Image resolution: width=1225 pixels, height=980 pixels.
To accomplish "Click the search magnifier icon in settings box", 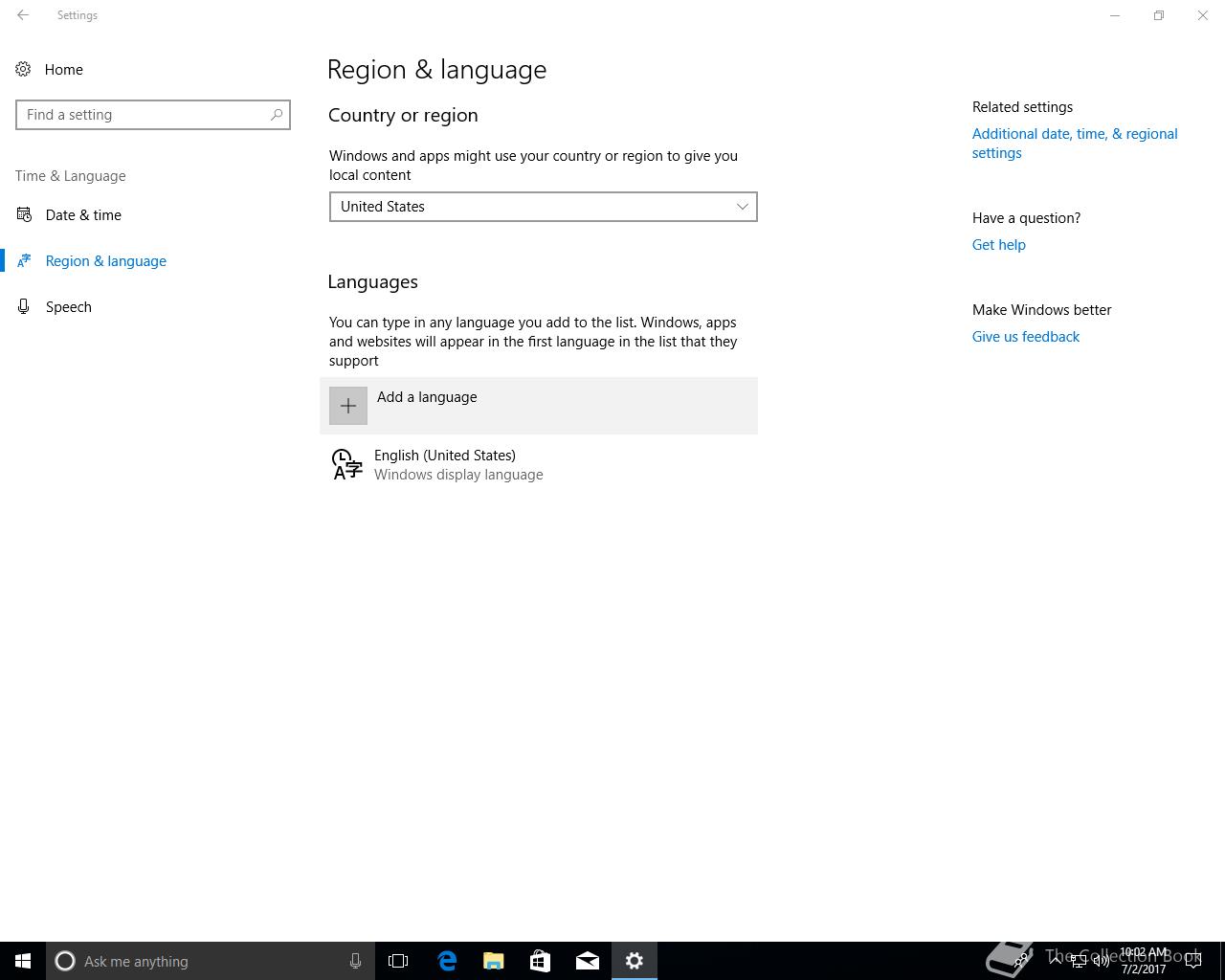I will coord(277,115).
